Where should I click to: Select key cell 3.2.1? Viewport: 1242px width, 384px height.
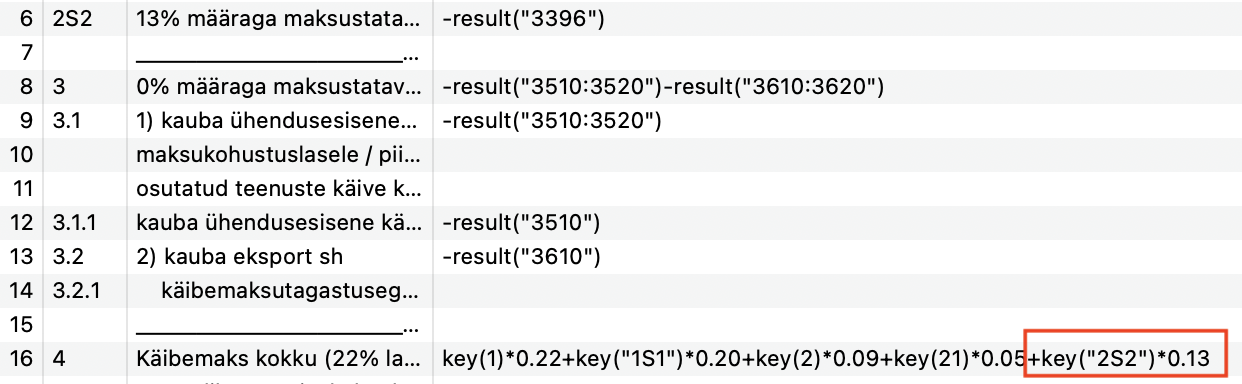[85, 292]
